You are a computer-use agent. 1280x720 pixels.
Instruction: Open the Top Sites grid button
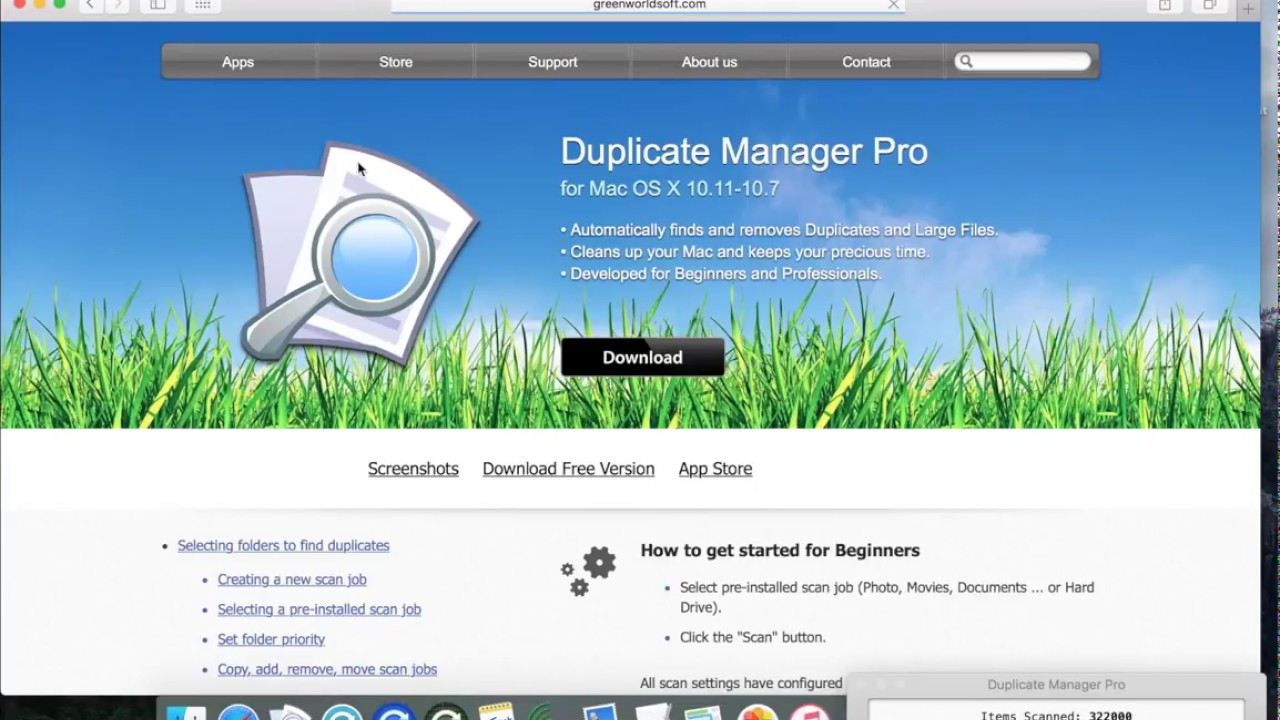click(203, 5)
